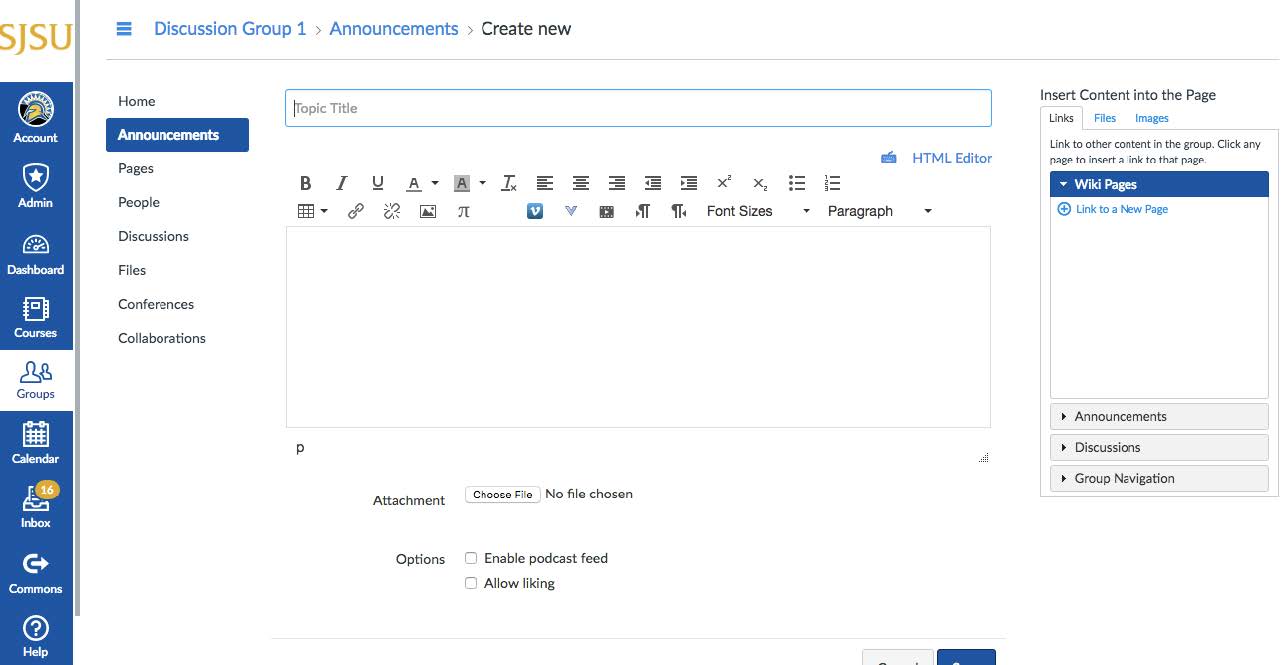This screenshot has width=1287, height=665.
Task: Open the embed image tool
Action: [428, 211]
